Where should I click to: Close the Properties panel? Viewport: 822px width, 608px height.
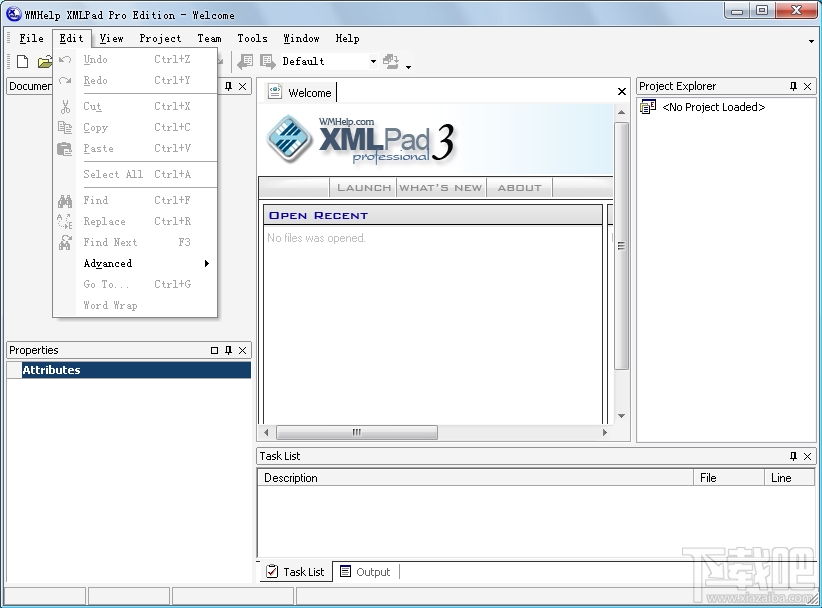[242, 350]
